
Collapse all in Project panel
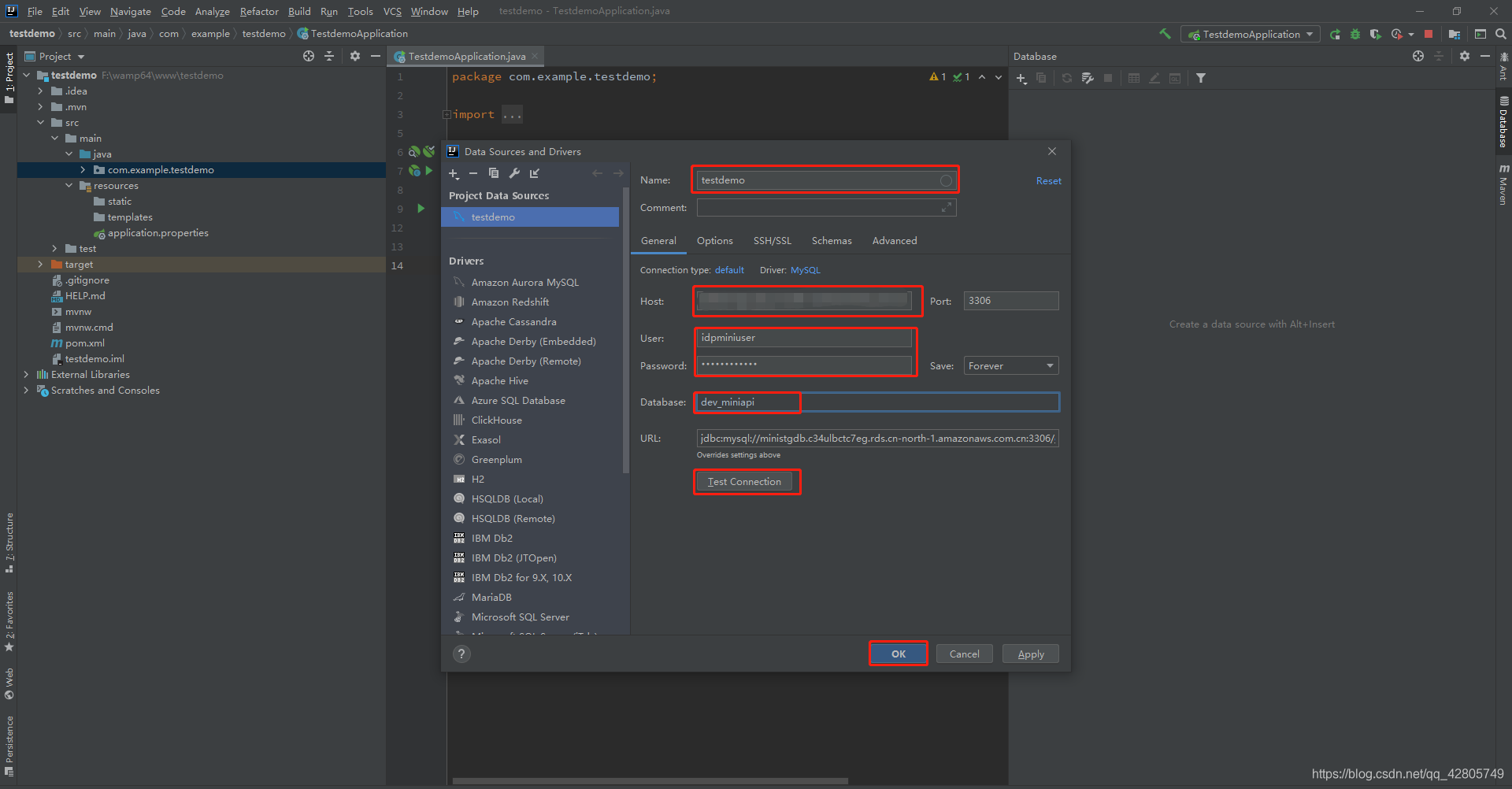point(329,56)
